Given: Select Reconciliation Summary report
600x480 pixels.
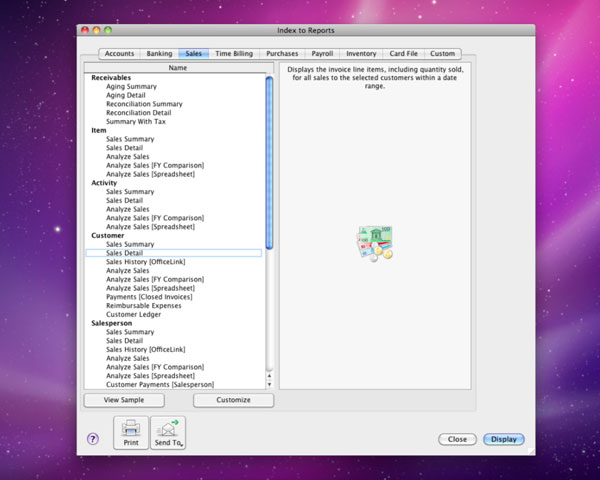Looking at the screenshot, I should (x=144, y=104).
